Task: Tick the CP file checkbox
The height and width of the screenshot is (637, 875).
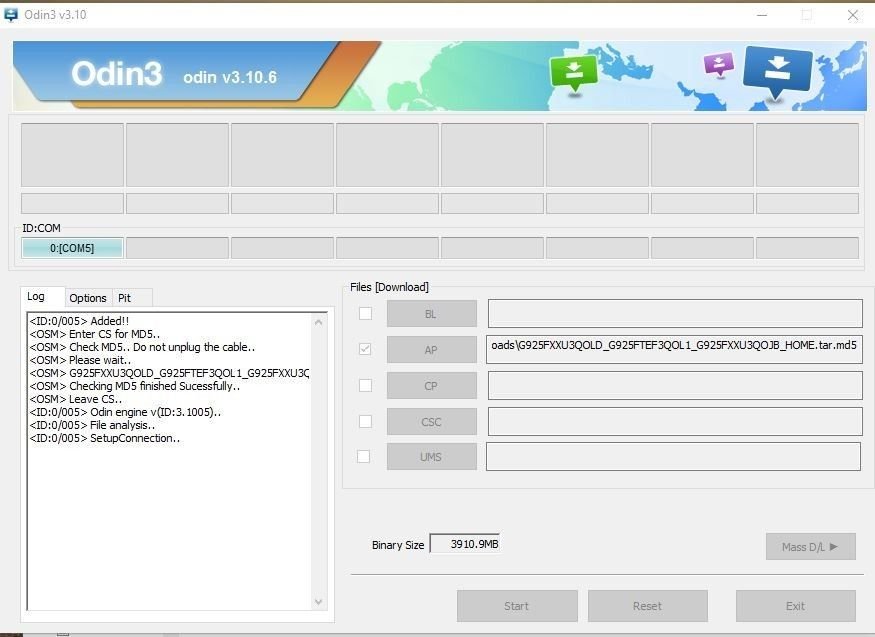Action: (366, 385)
